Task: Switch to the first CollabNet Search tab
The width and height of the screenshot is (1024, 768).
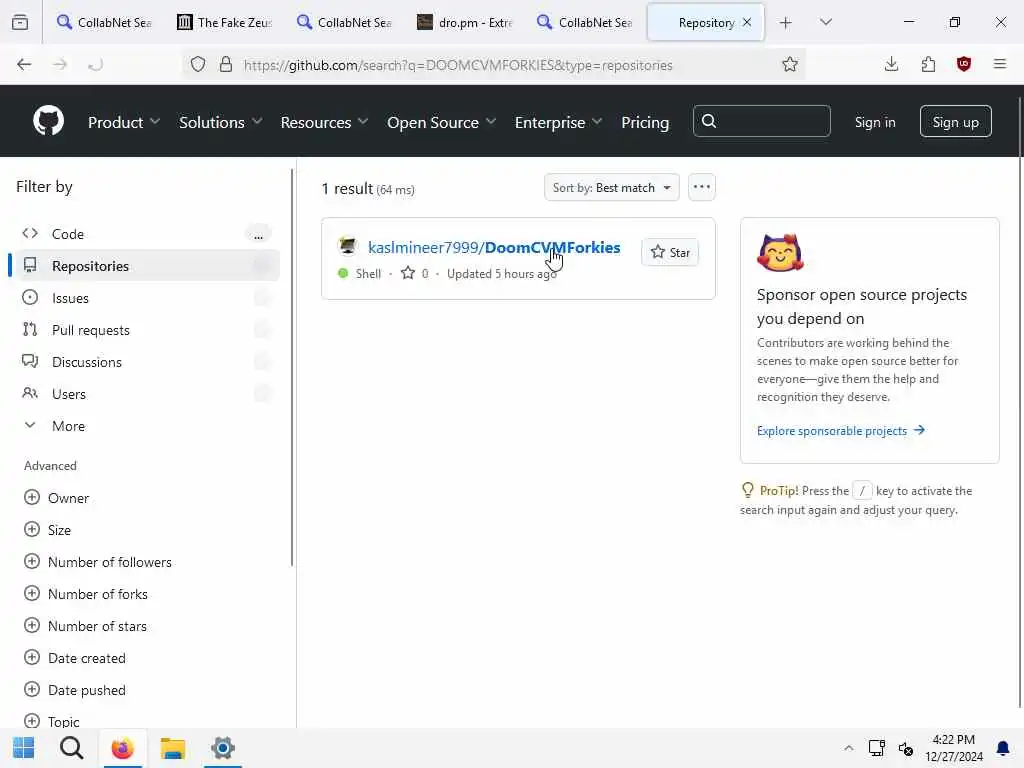Action: tap(104, 22)
